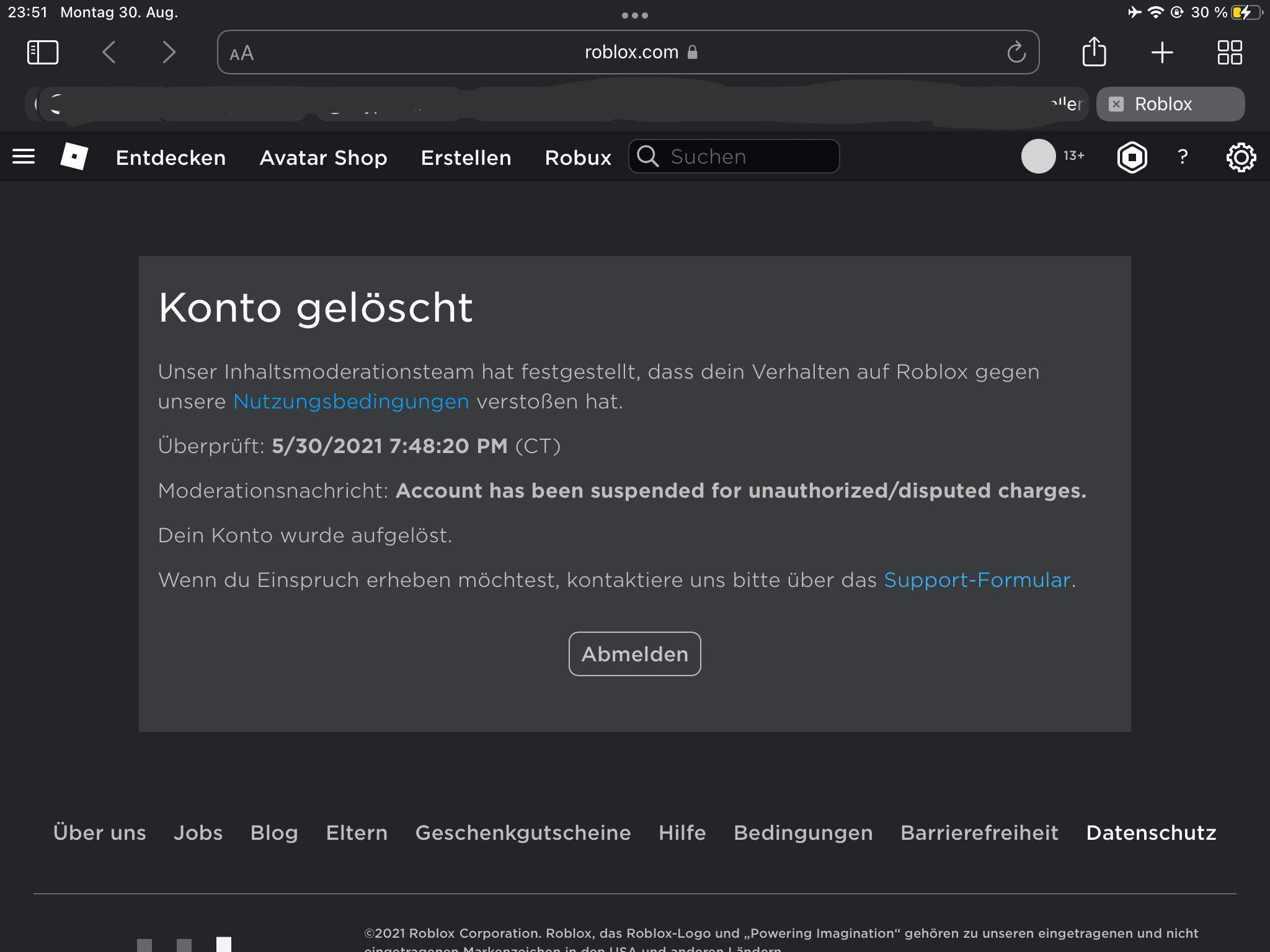
Task: Open Avatar Shop page
Action: pos(323,157)
